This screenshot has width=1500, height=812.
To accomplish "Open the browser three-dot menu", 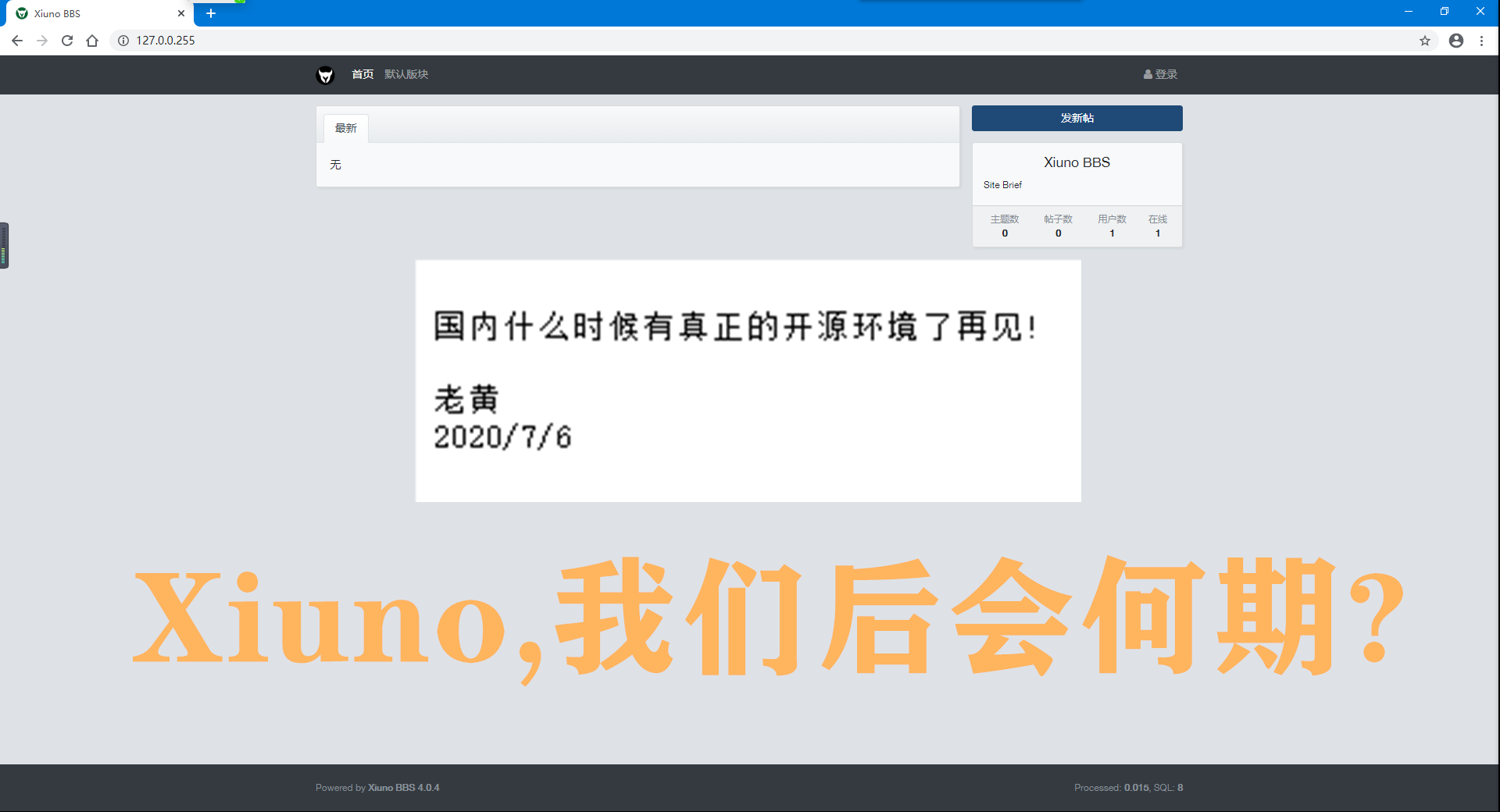I will pyautogui.click(x=1481, y=41).
